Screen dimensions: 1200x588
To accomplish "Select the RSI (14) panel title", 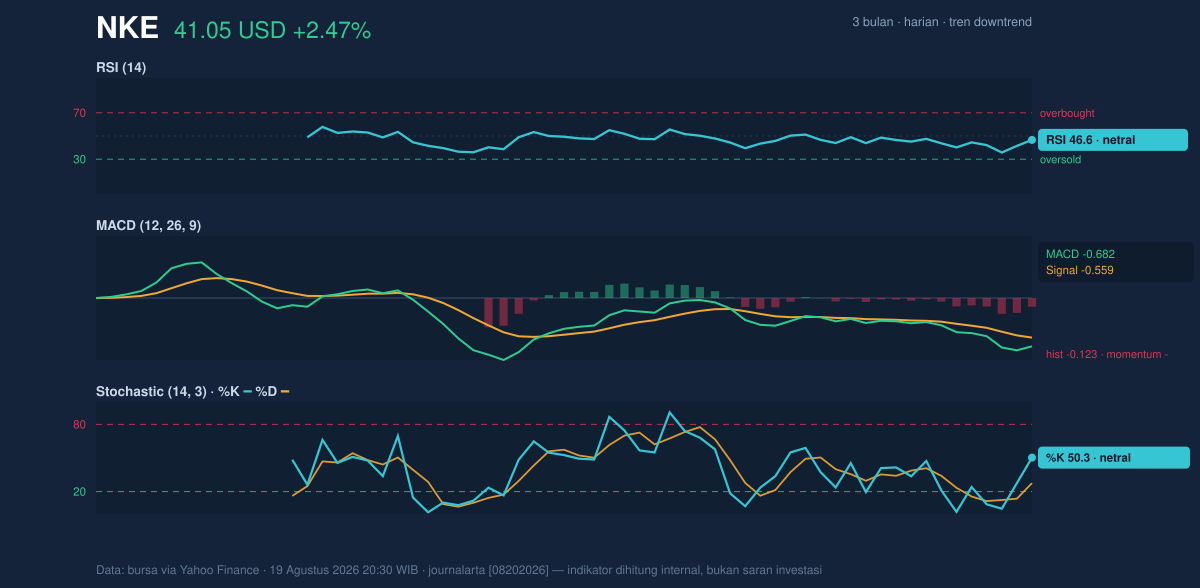I will pos(121,67).
